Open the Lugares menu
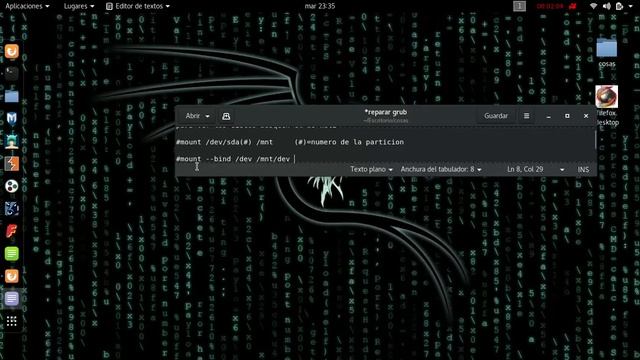The width and height of the screenshot is (640, 360). [x=78, y=6]
